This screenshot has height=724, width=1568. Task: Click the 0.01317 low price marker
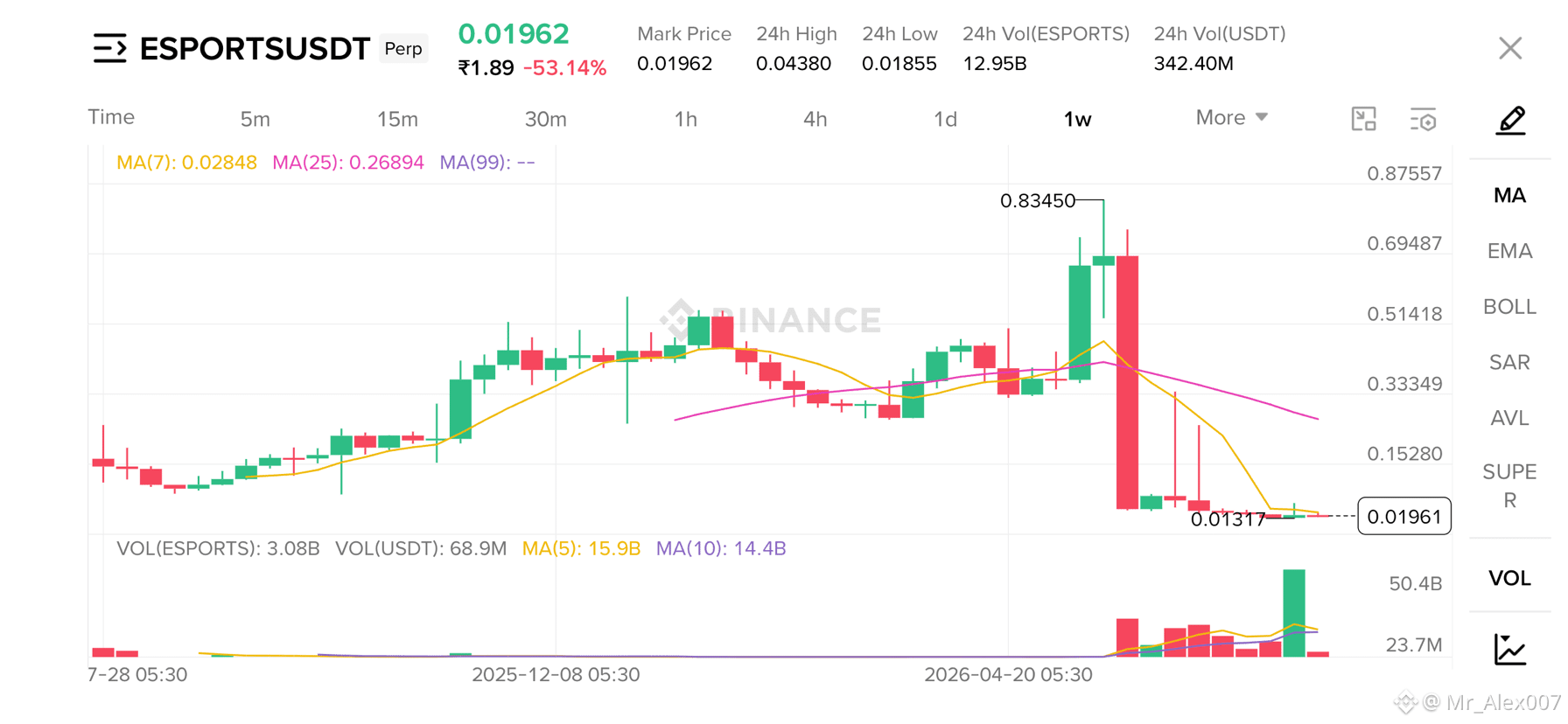point(1228,519)
